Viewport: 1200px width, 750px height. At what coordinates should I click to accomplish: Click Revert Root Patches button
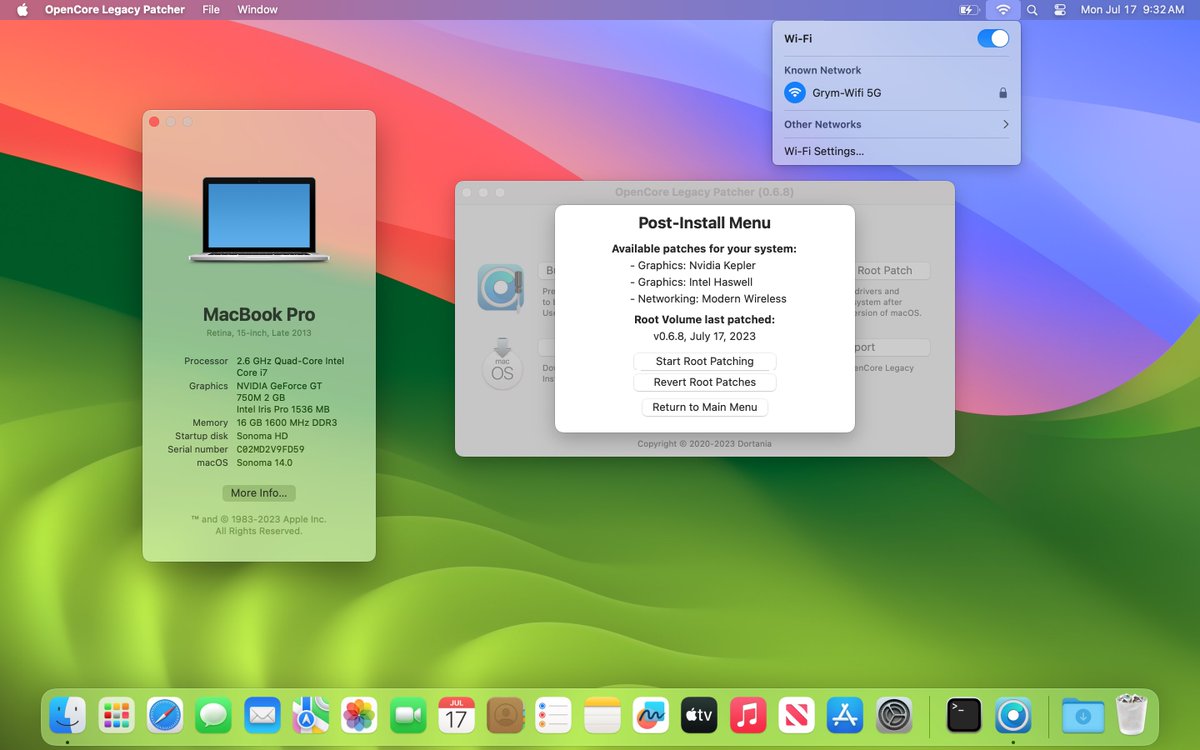point(705,382)
